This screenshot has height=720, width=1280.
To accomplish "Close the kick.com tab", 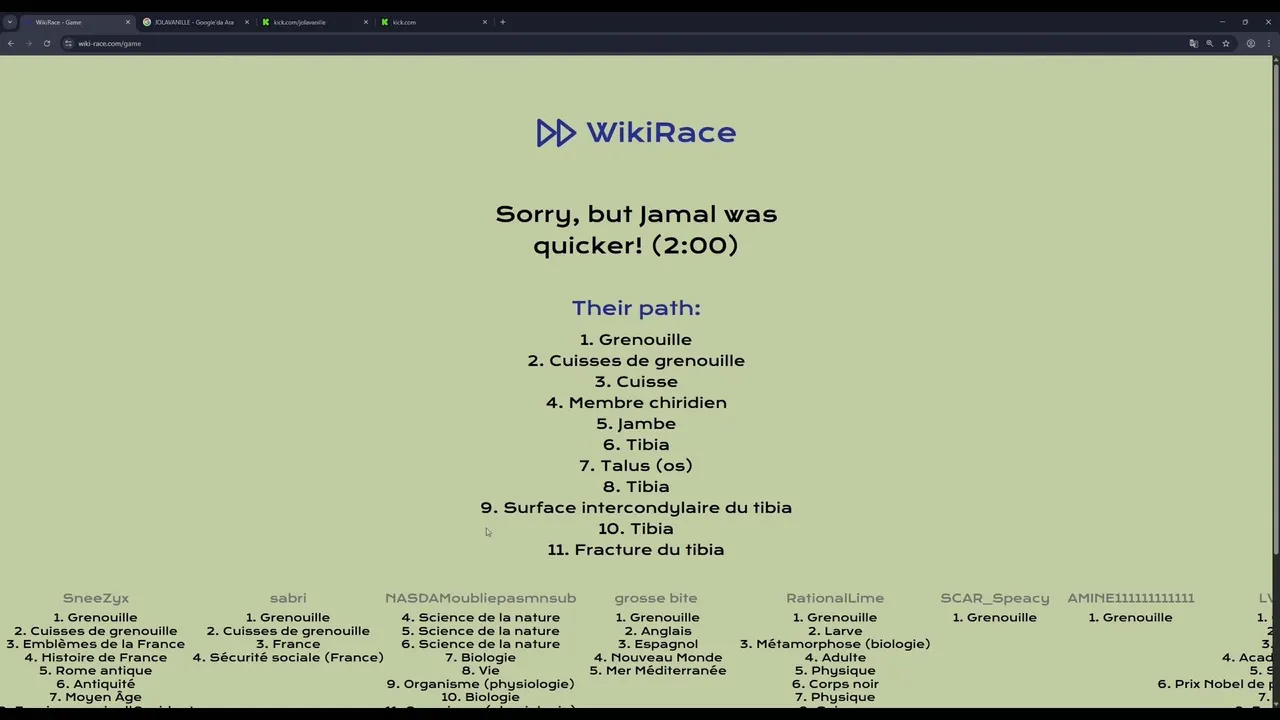I will 485,22.
